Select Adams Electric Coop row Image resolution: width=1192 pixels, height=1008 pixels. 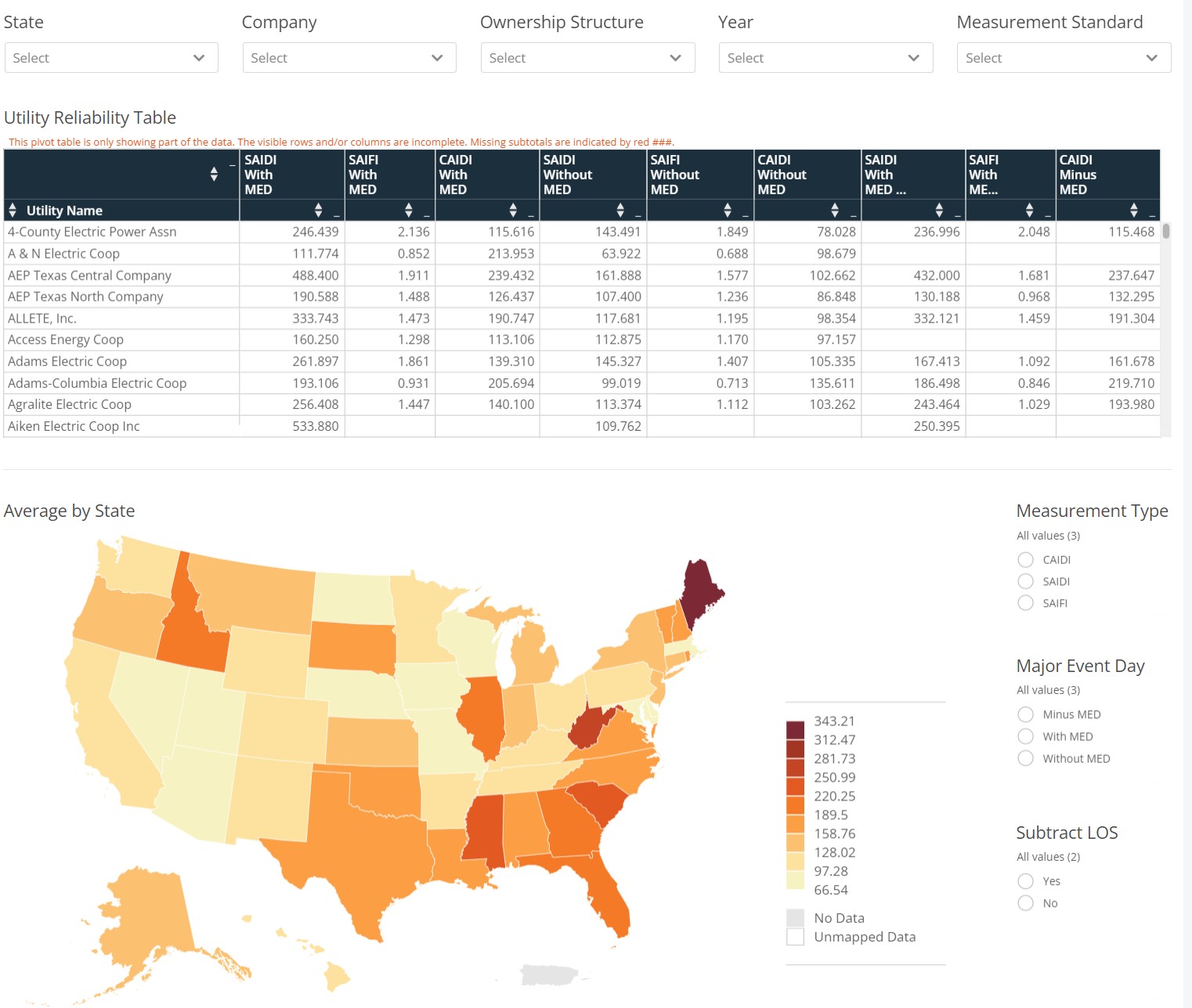582,361
